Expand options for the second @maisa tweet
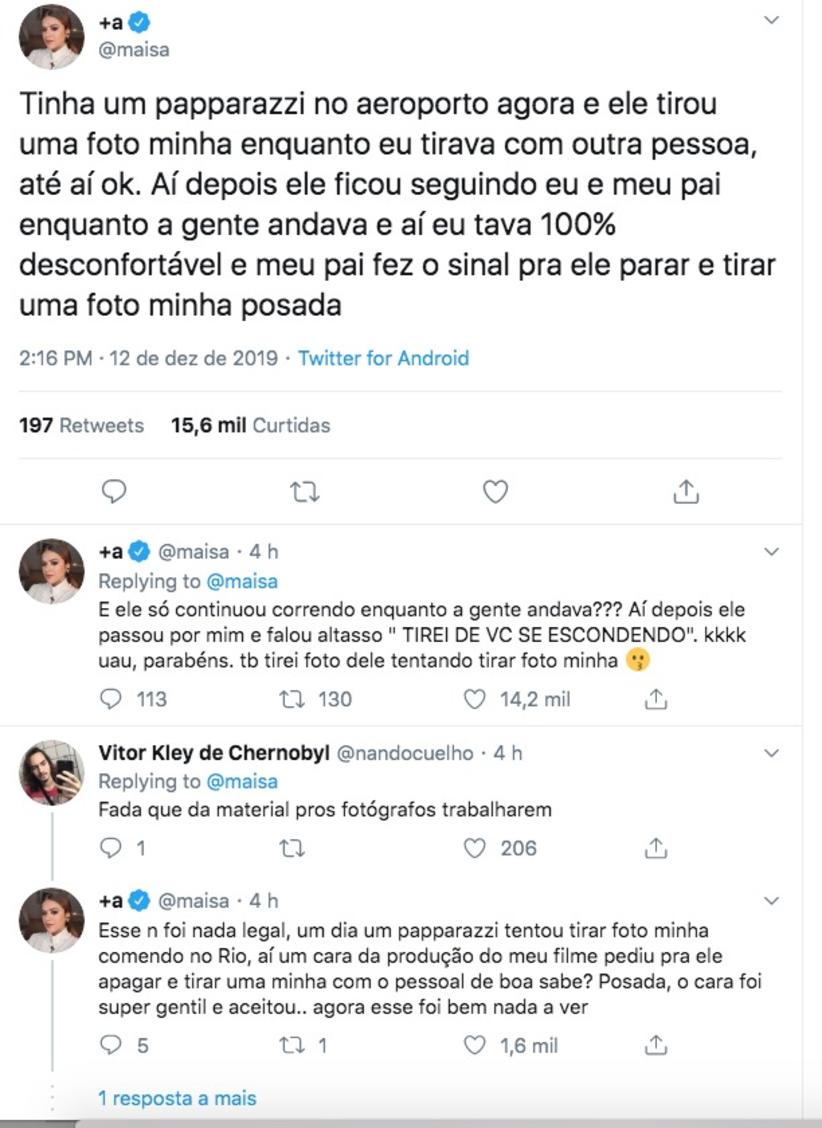 click(772, 552)
